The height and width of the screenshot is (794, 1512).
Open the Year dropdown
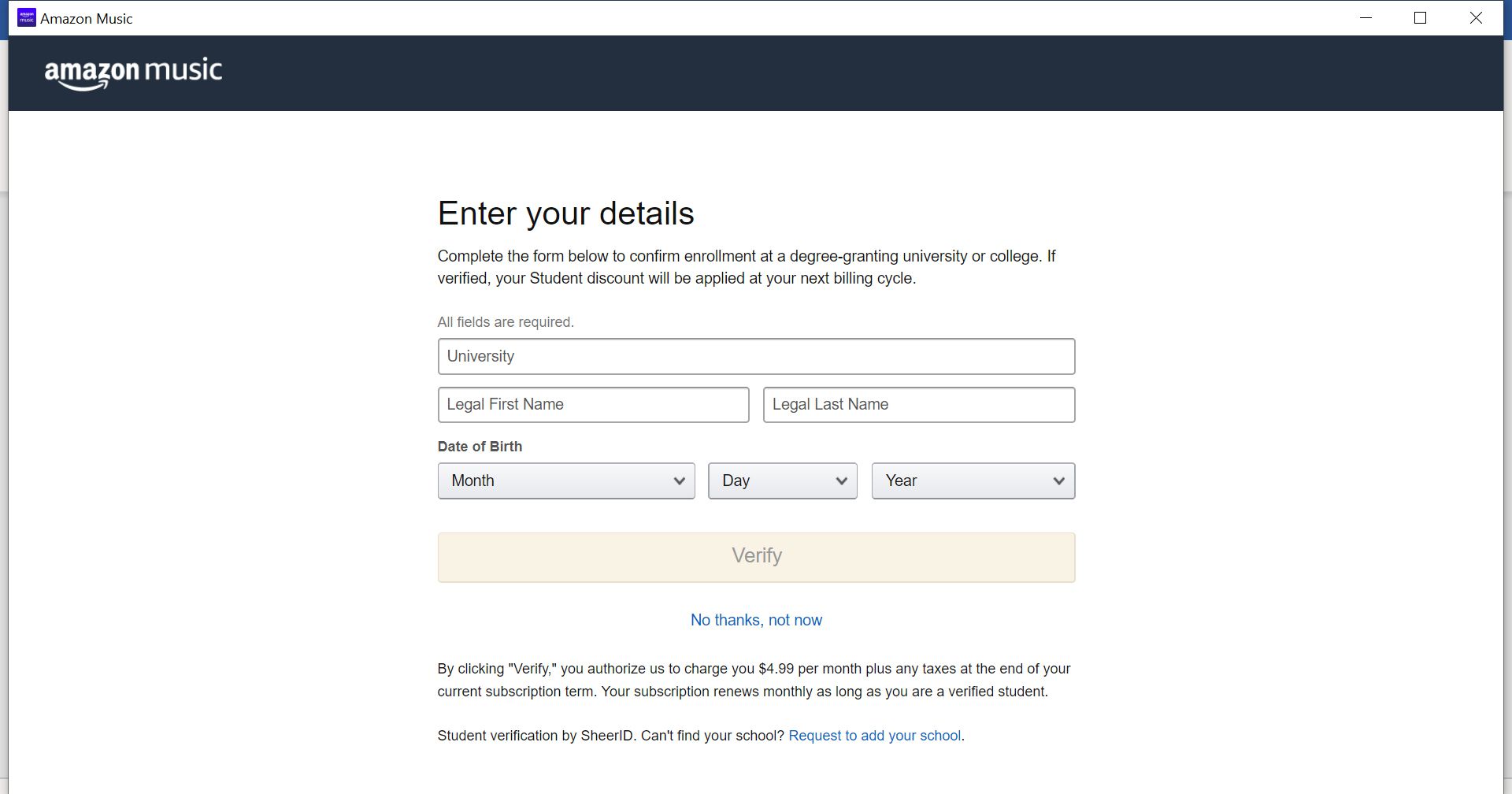(973, 480)
